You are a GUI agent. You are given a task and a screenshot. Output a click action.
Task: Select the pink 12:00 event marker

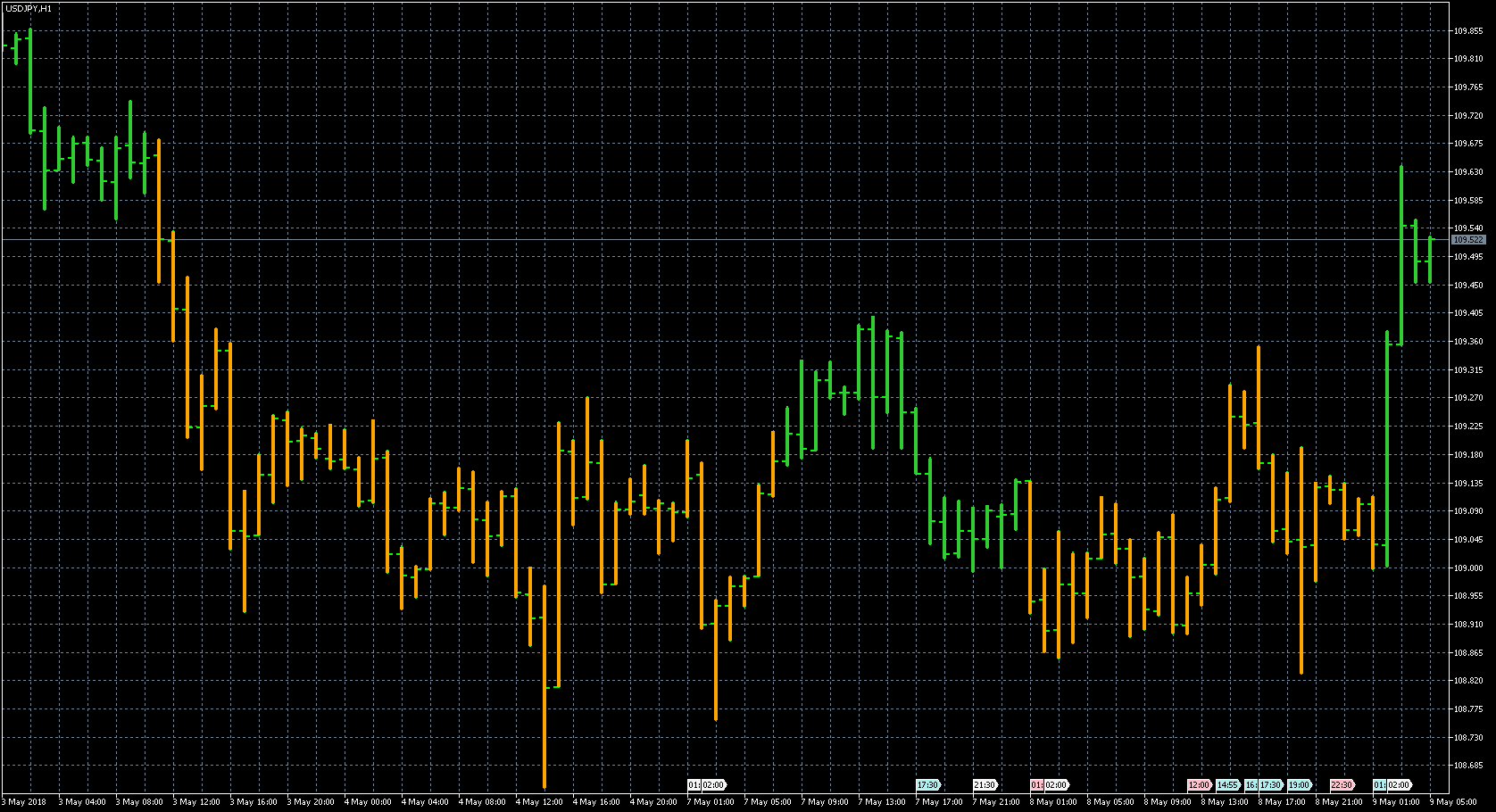1199,785
